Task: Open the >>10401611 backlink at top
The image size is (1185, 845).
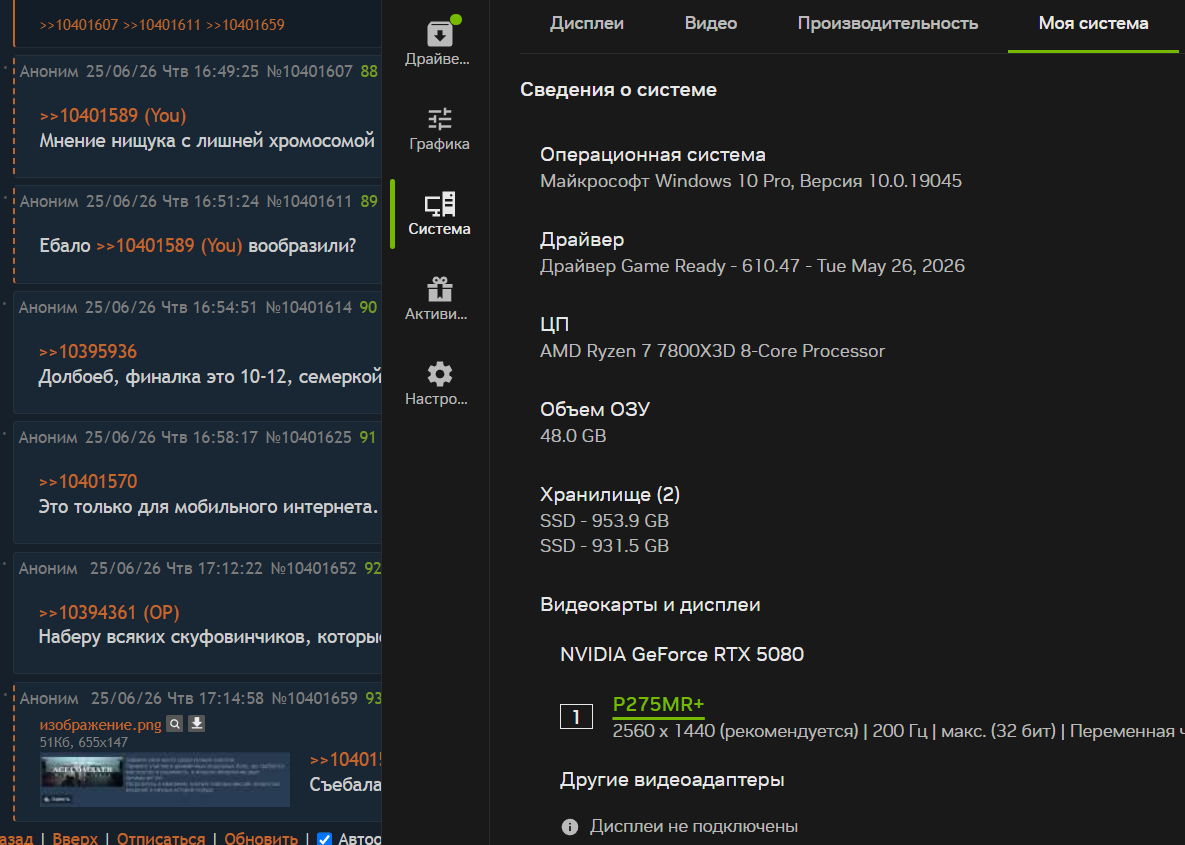Action: pyautogui.click(x=162, y=25)
